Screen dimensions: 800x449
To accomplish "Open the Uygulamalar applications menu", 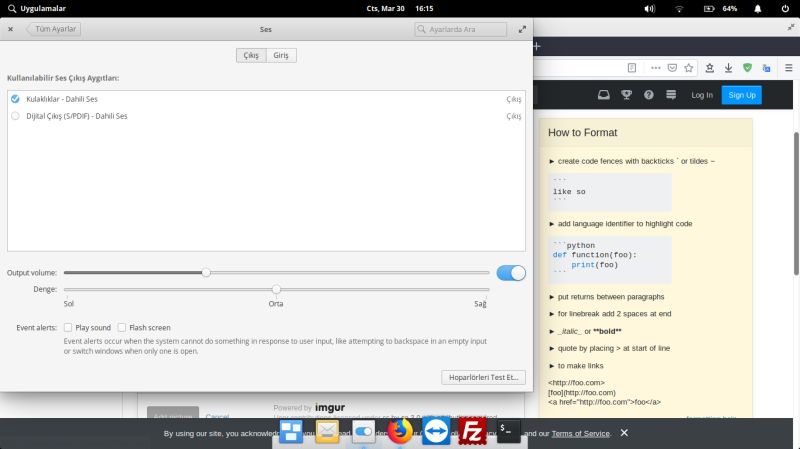I will [x=37, y=8].
